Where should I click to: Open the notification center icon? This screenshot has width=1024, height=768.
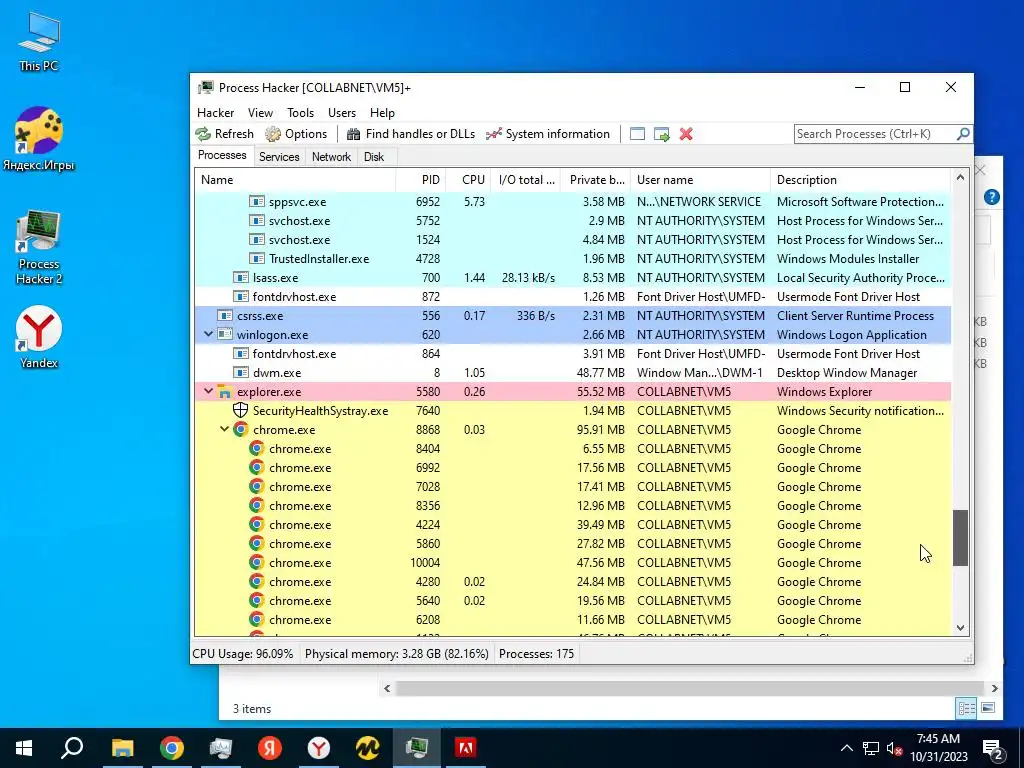pyautogui.click(x=993, y=748)
